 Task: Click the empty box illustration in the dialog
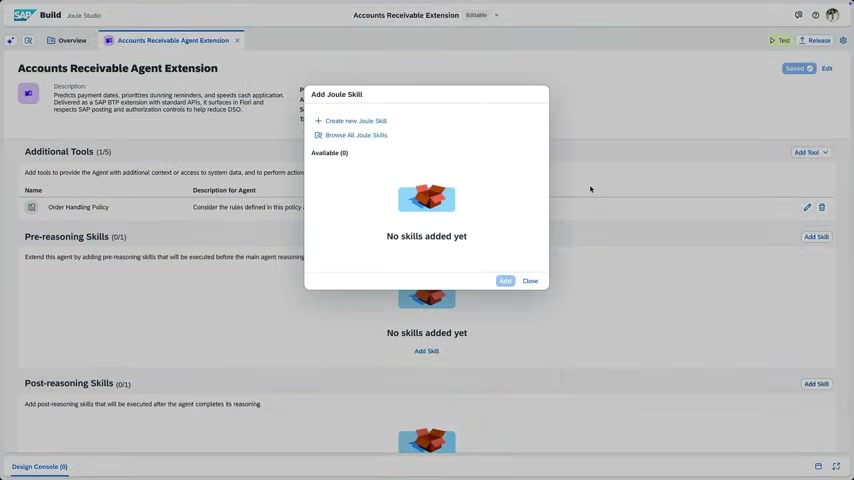(426, 198)
